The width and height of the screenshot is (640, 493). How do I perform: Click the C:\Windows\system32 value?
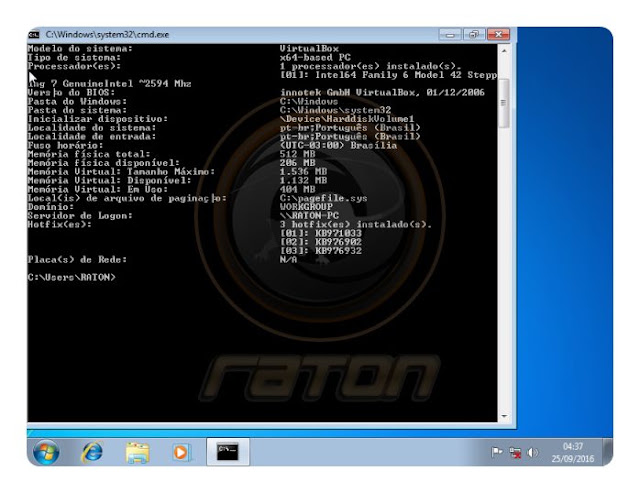tap(336, 110)
